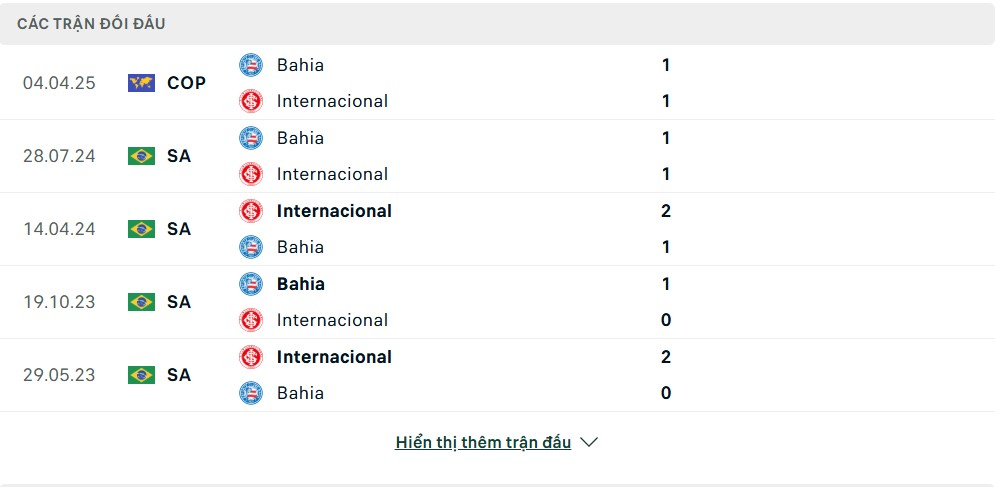Click Internacional crest in 14.04.24 match
The width and height of the screenshot is (996, 487).
point(251,211)
